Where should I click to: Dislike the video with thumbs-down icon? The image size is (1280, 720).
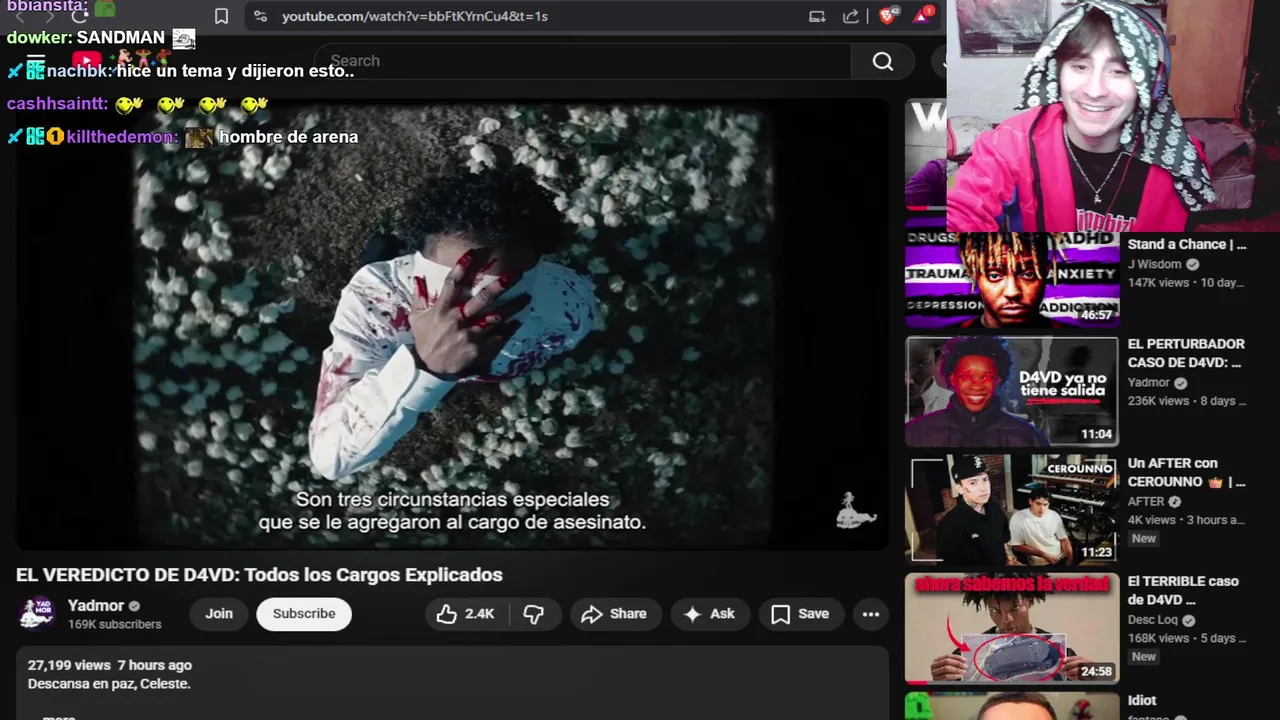(x=534, y=614)
